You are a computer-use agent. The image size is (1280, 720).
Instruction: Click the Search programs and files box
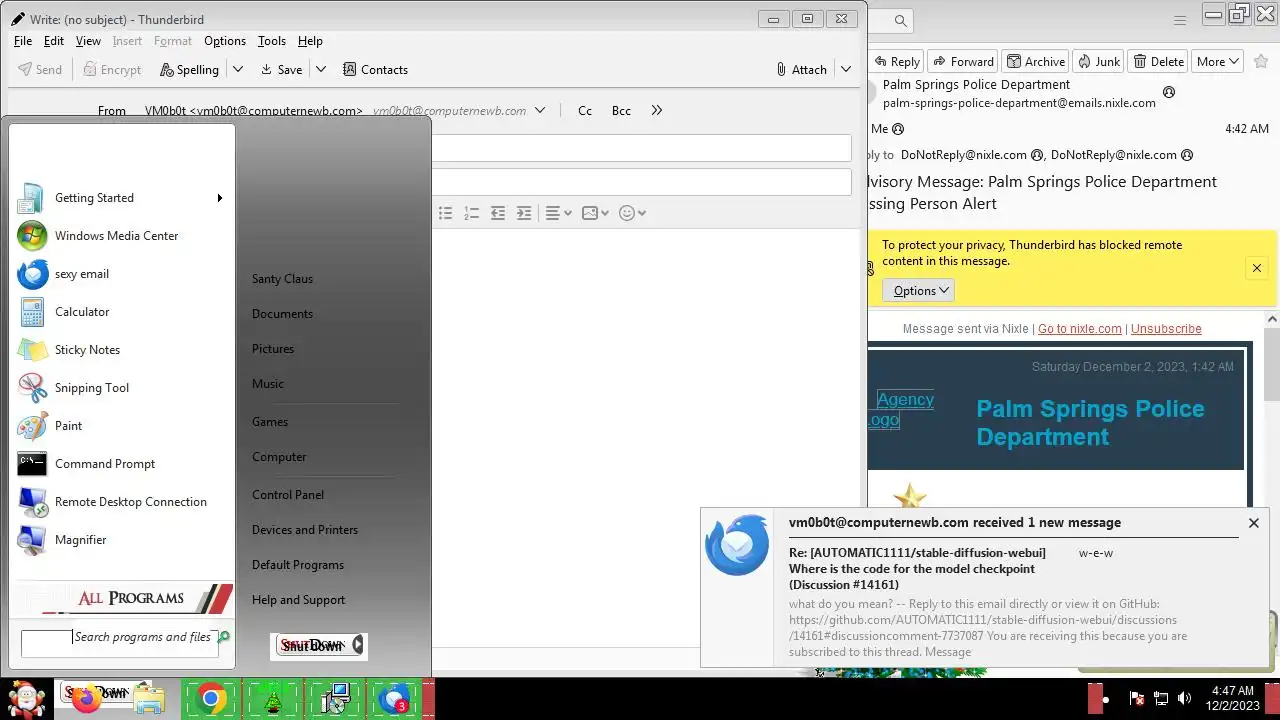point(119,643)
